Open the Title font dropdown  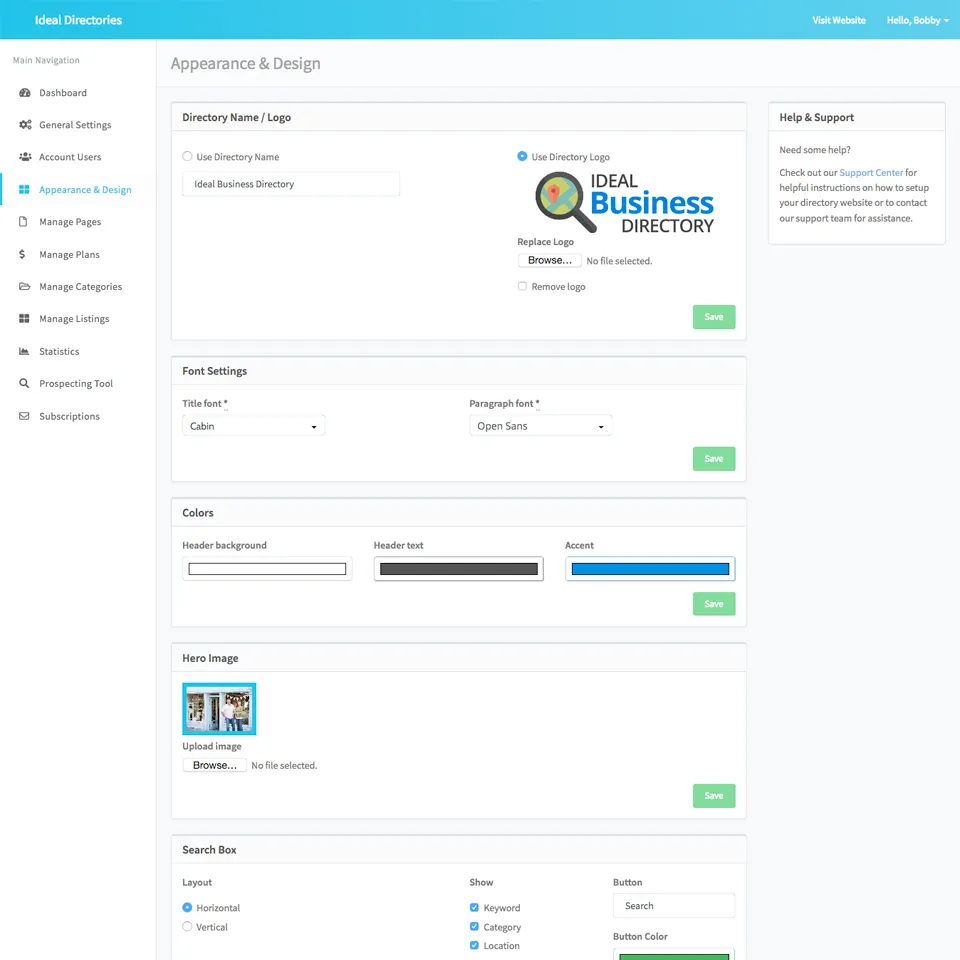tap(254, 426)
